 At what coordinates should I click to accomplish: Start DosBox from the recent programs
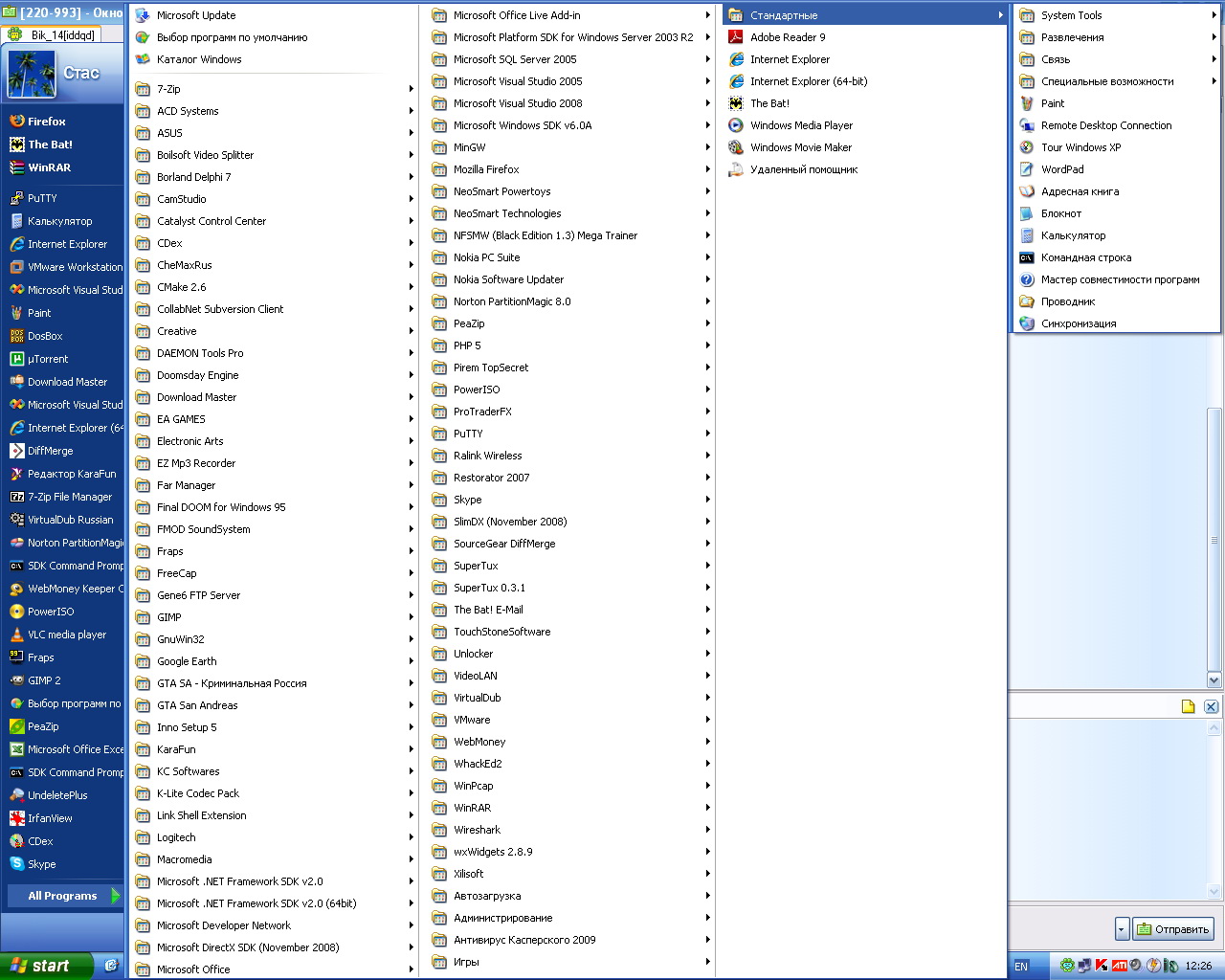(x=45, y=336)
